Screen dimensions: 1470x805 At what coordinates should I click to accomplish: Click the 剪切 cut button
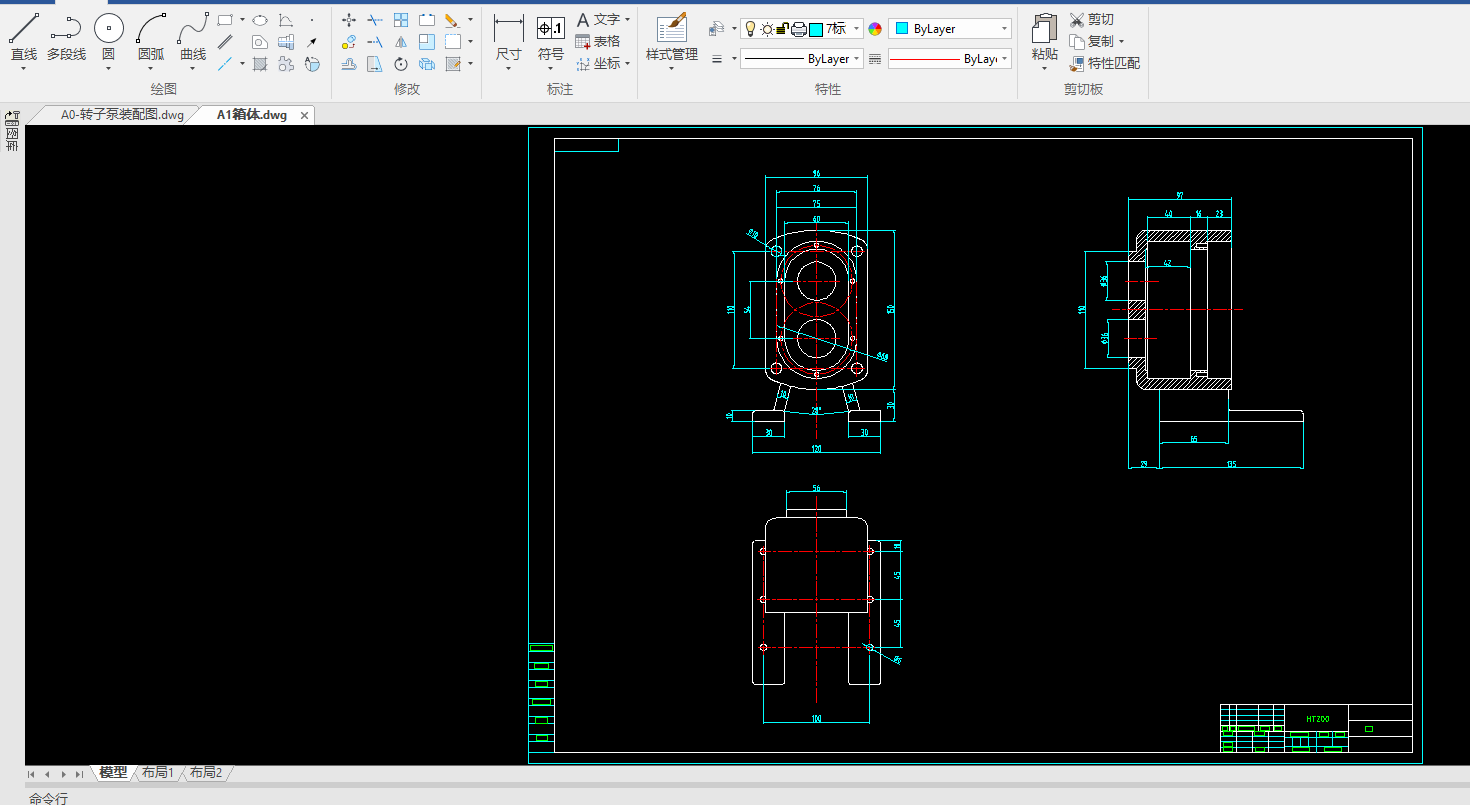pyautogui.click(x=1091, y=19)
